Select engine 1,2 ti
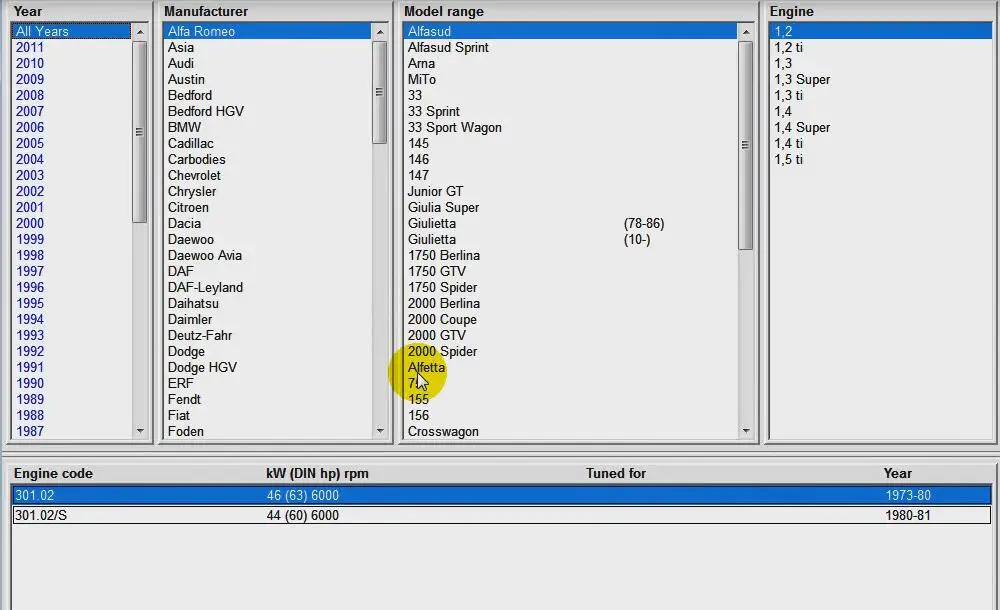 point(788,47)
